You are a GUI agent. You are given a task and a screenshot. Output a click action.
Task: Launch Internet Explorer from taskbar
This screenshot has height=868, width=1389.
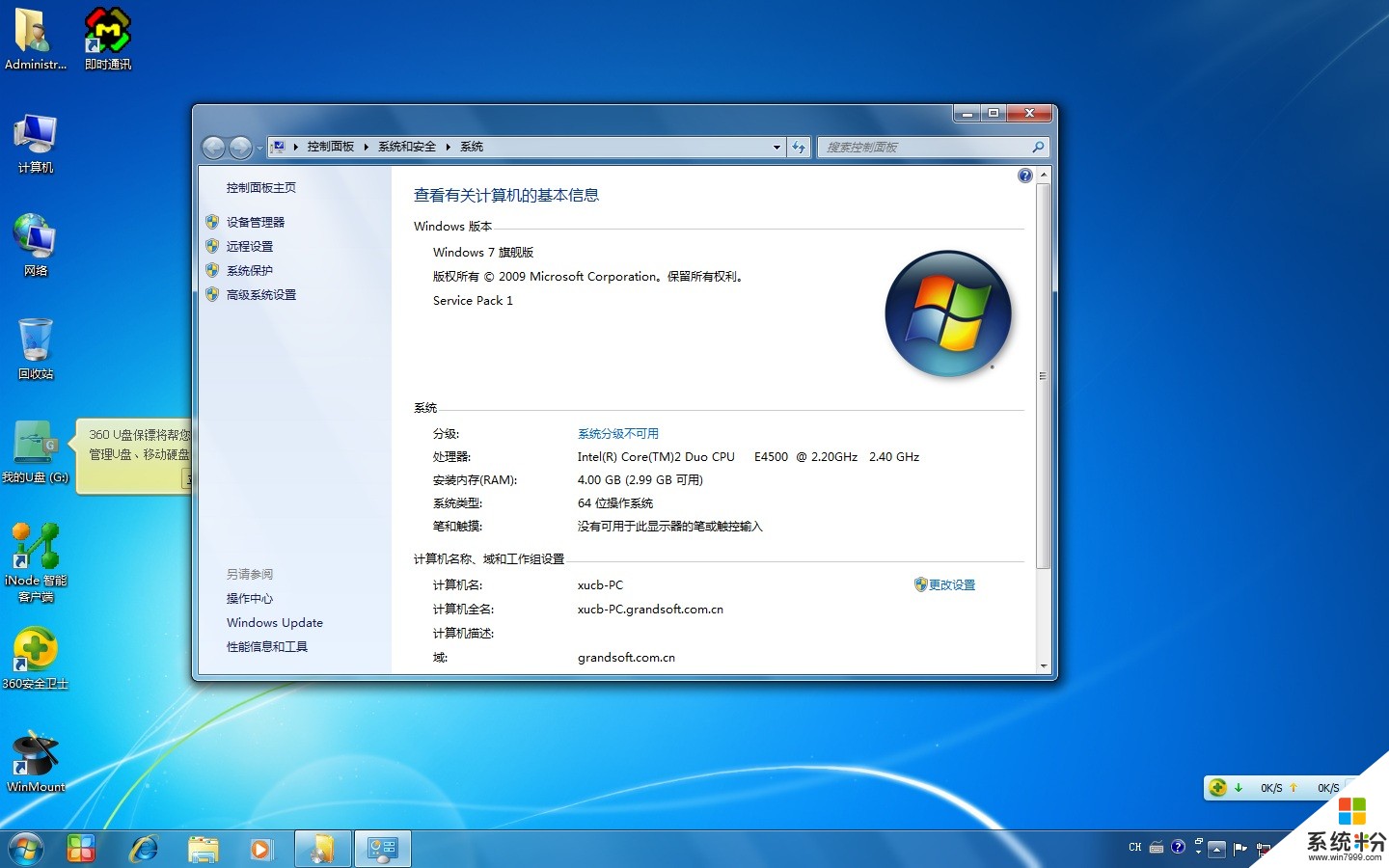click(x=144, y=849)
